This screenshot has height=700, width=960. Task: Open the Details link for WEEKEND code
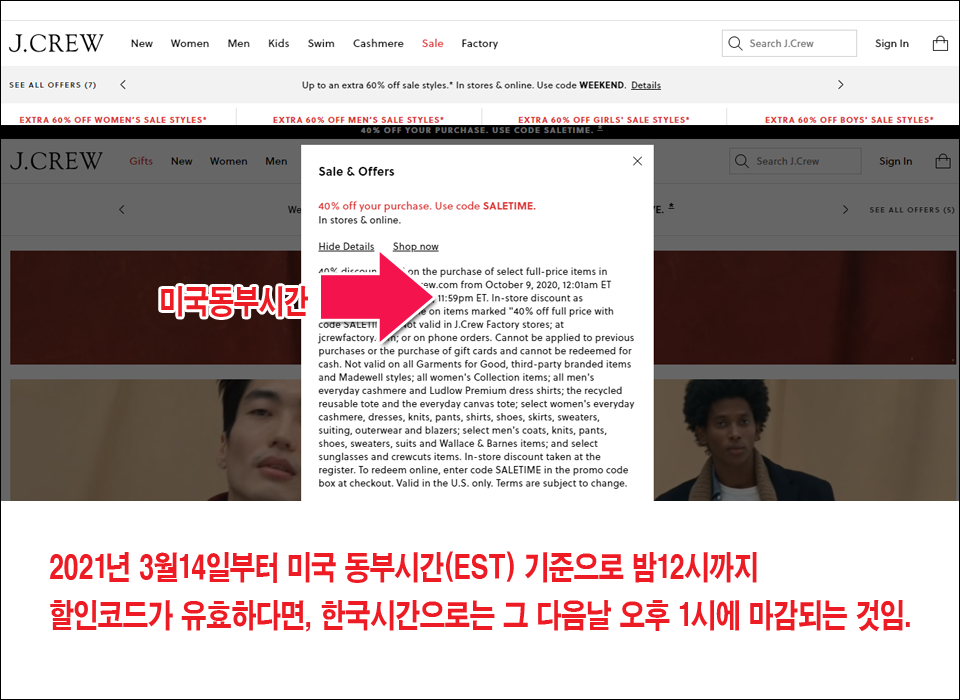646,85
